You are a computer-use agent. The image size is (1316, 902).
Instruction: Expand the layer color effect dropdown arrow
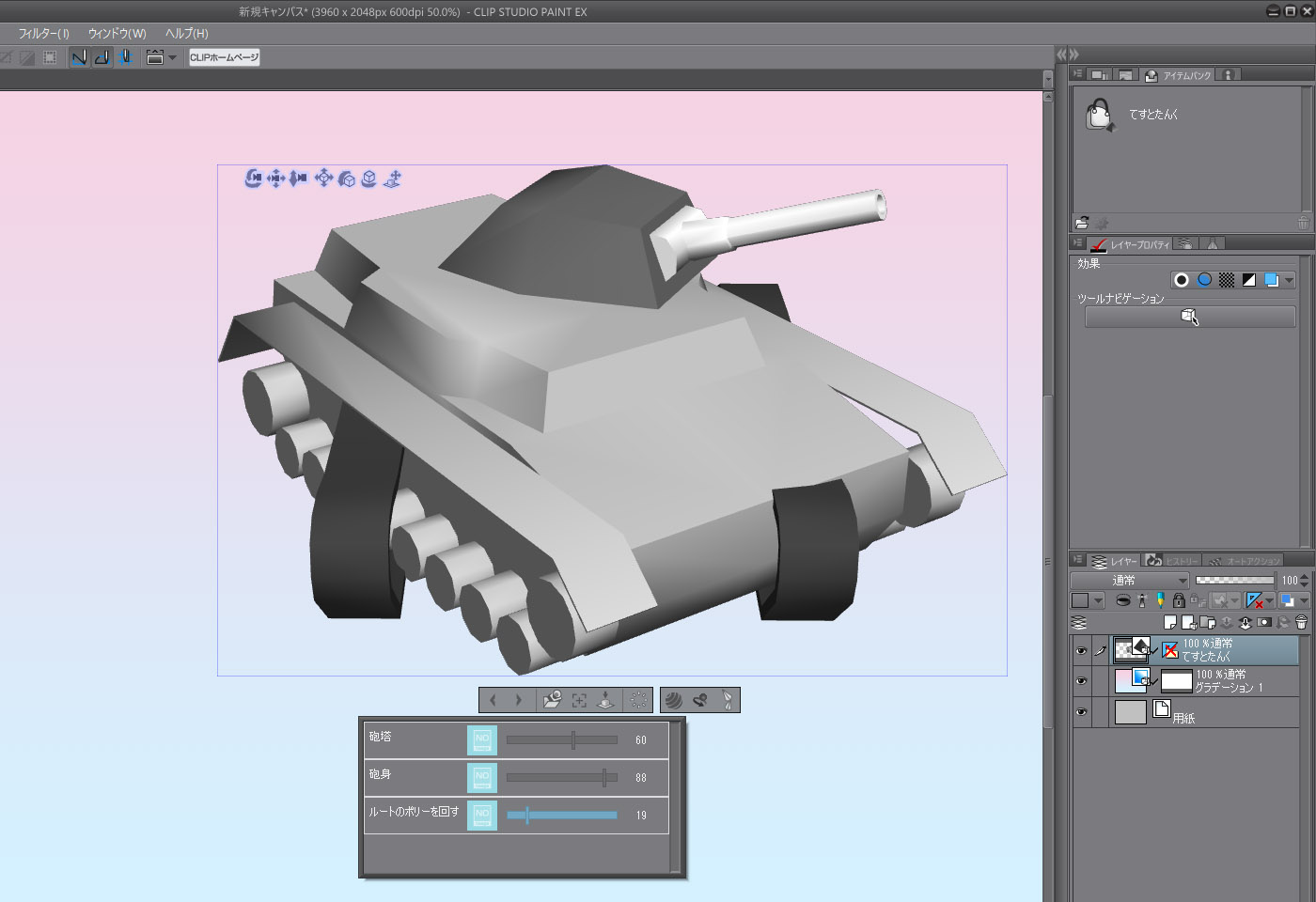coord(1098,600)
